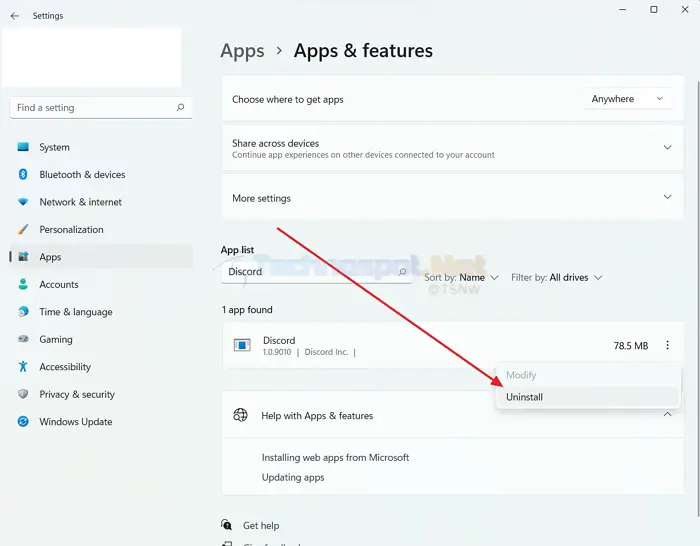700x546 pixels.
Task: Click the '1 app found' text
Action: [x=247, y=310]
